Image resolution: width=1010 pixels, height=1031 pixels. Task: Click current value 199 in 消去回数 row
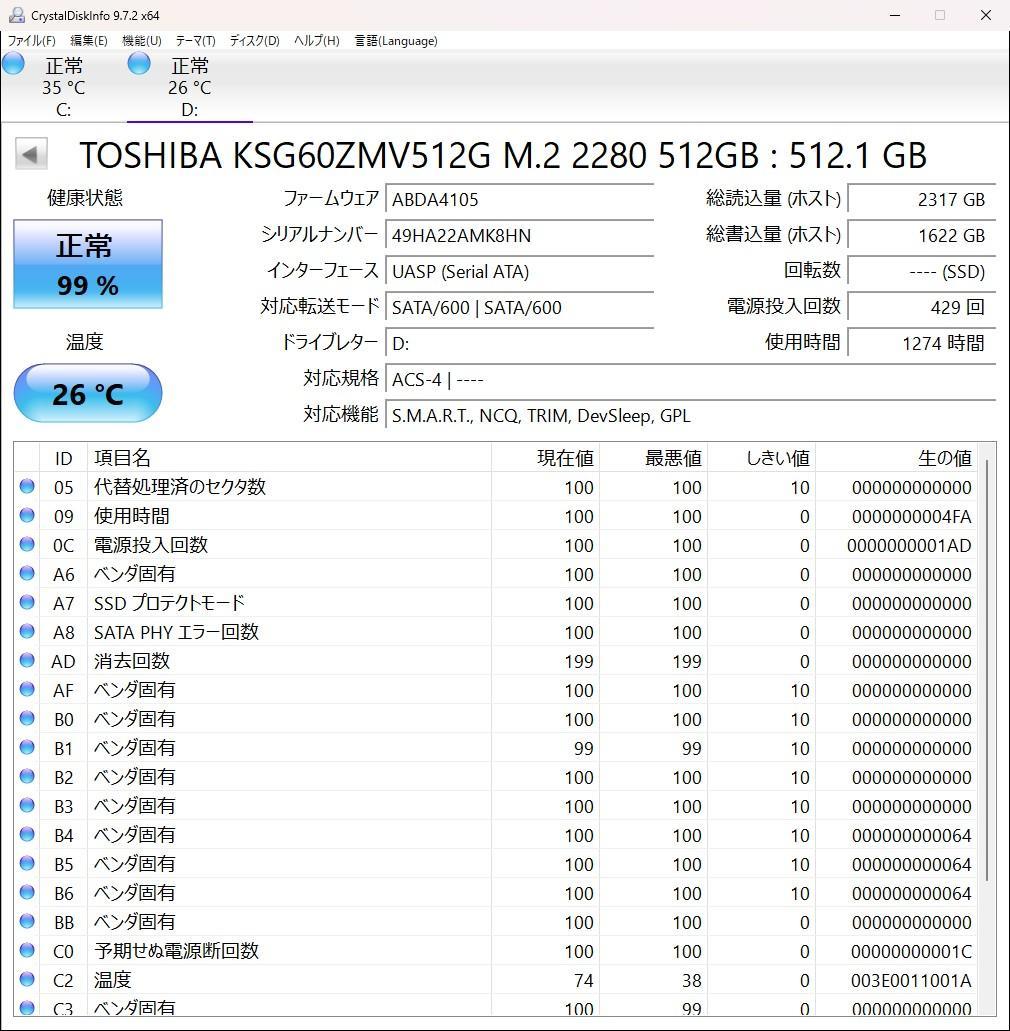click(x=579, y=661)
